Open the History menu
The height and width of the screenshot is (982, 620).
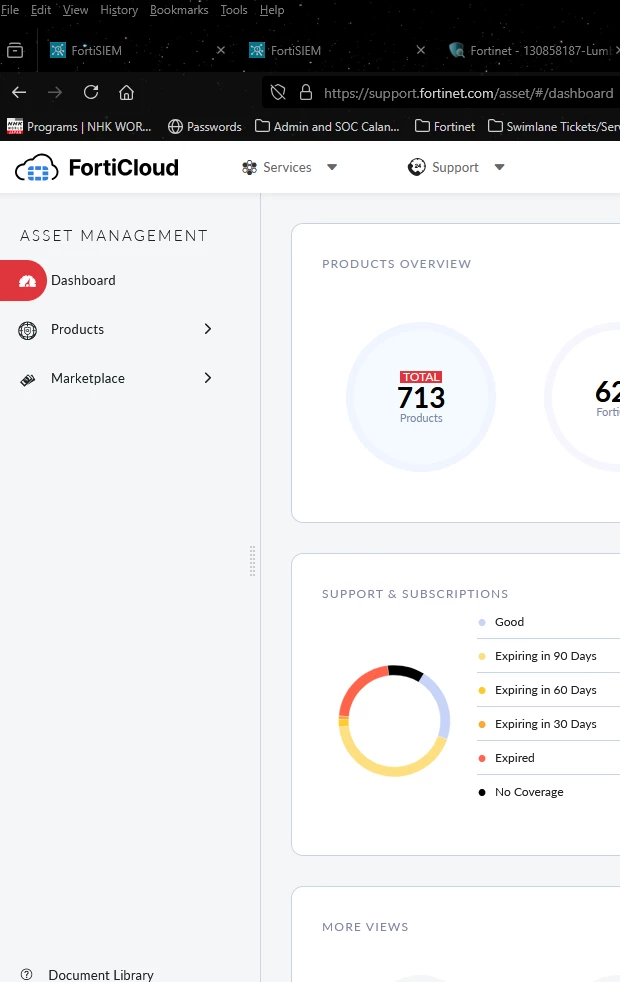coord(119,10)
